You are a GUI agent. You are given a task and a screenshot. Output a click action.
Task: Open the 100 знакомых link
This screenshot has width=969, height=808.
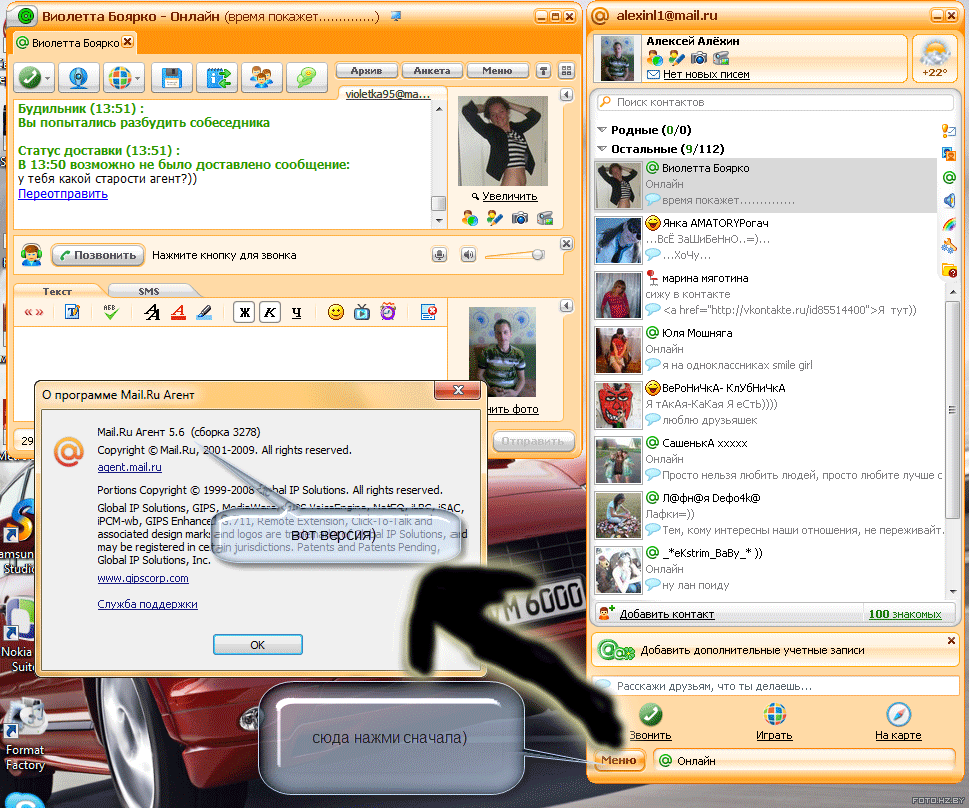(x=905, y=614)
